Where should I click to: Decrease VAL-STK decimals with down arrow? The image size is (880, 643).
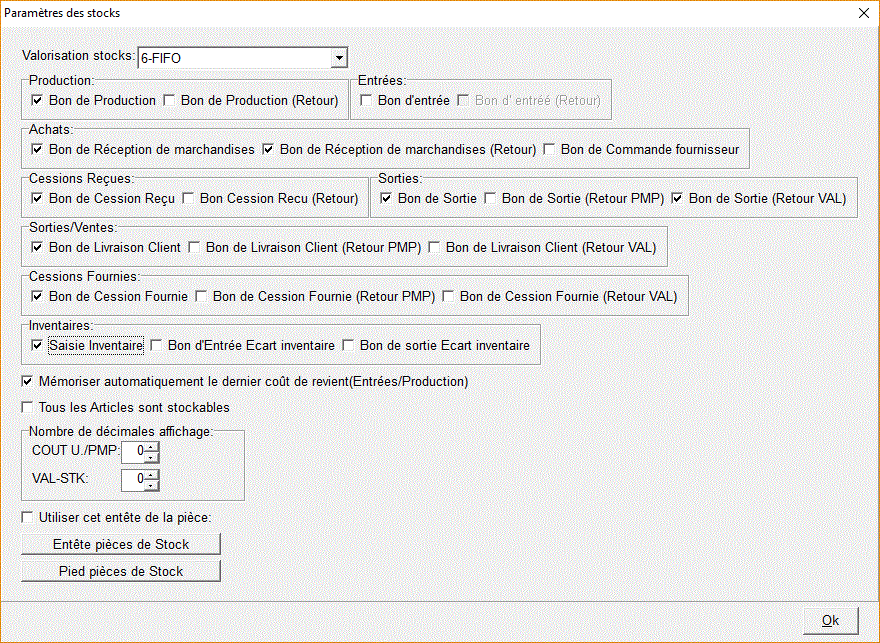[151, 486]
